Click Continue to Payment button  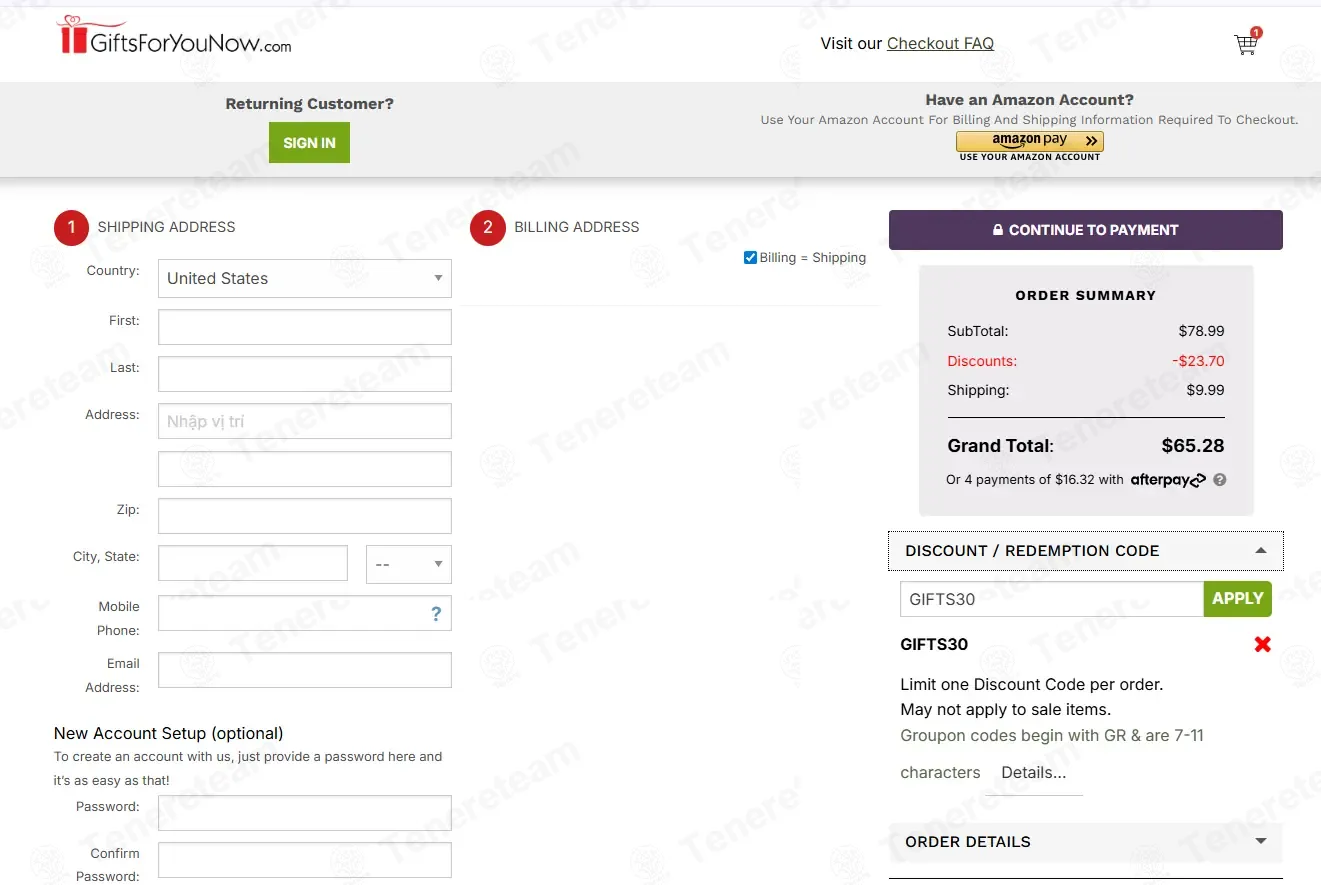tap(1085, 230)
